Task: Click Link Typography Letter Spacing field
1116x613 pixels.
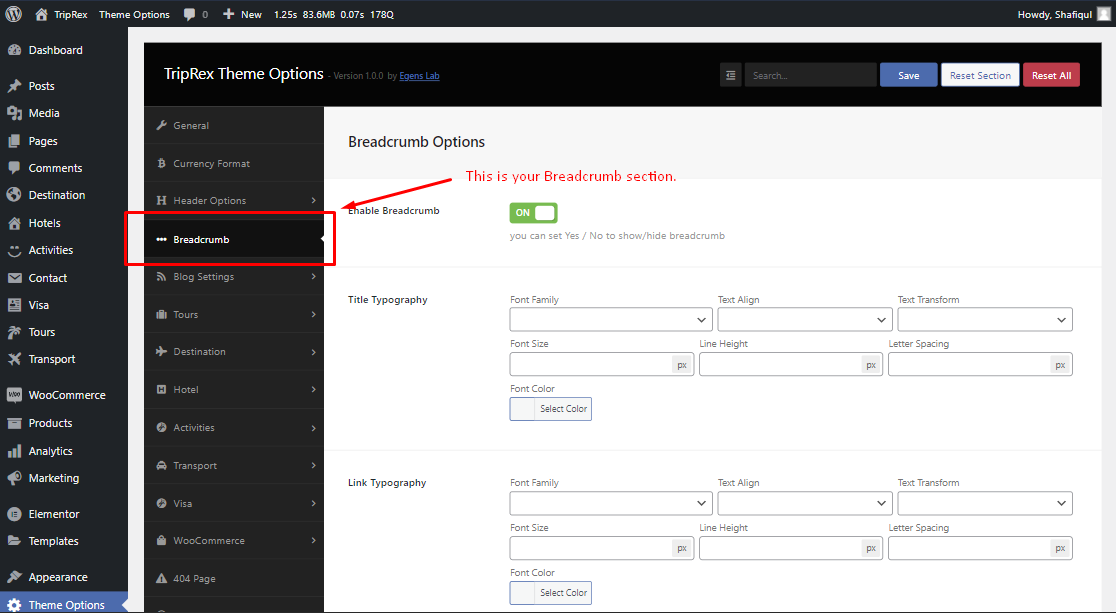Action: [x=980, y=548]
